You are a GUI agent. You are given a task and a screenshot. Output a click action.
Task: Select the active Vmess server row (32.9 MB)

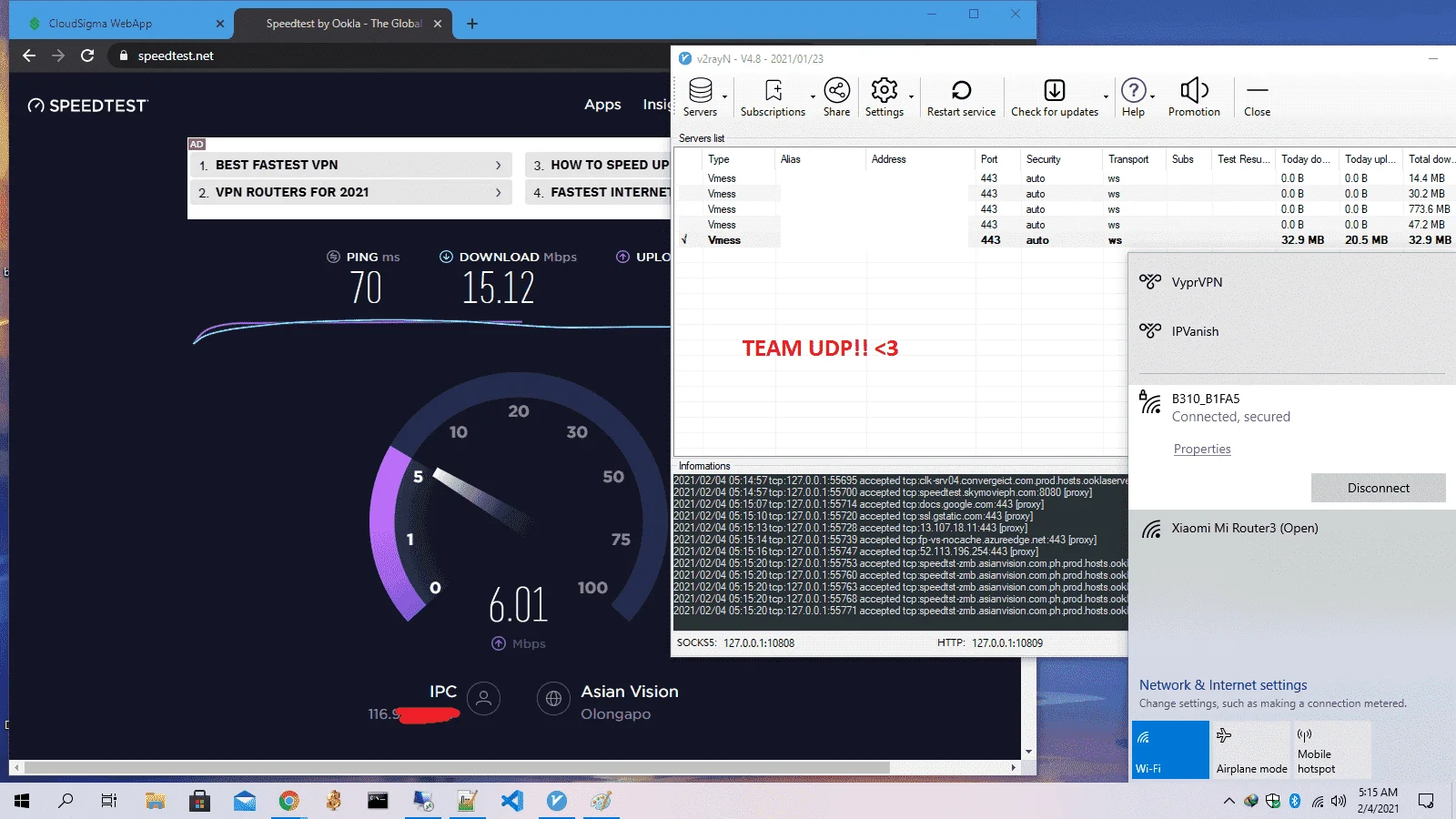1065,240
